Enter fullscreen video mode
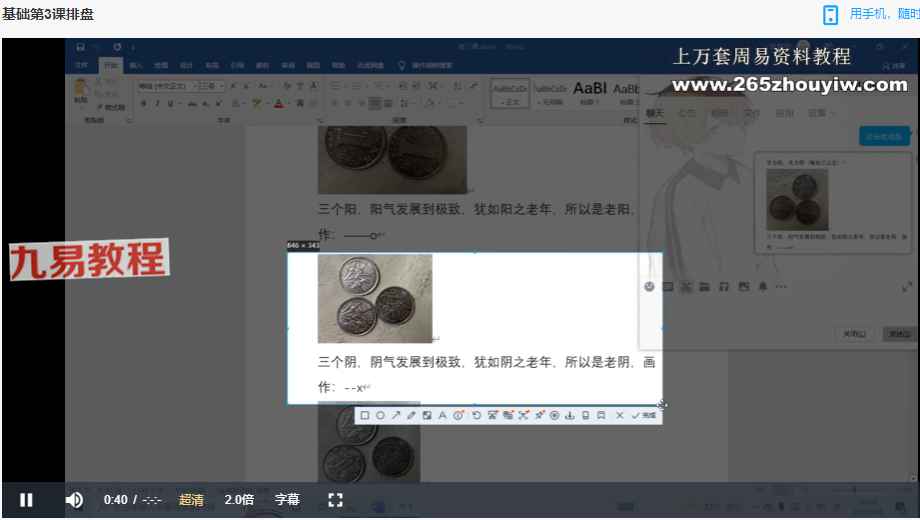Viewport: 920px width, 520px height. (336, 500)
